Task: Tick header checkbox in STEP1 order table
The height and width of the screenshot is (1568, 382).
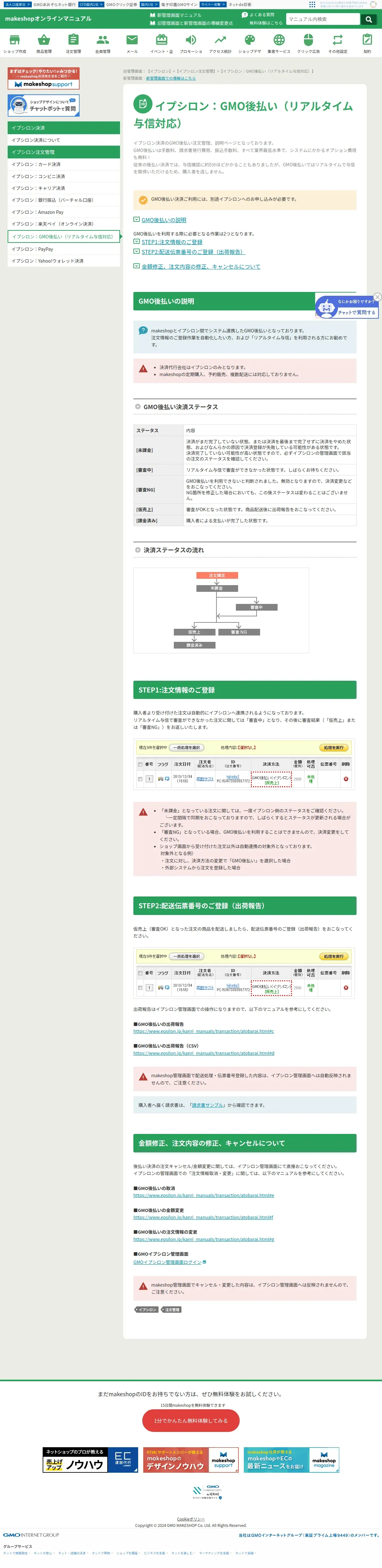Action: [140, 765]
